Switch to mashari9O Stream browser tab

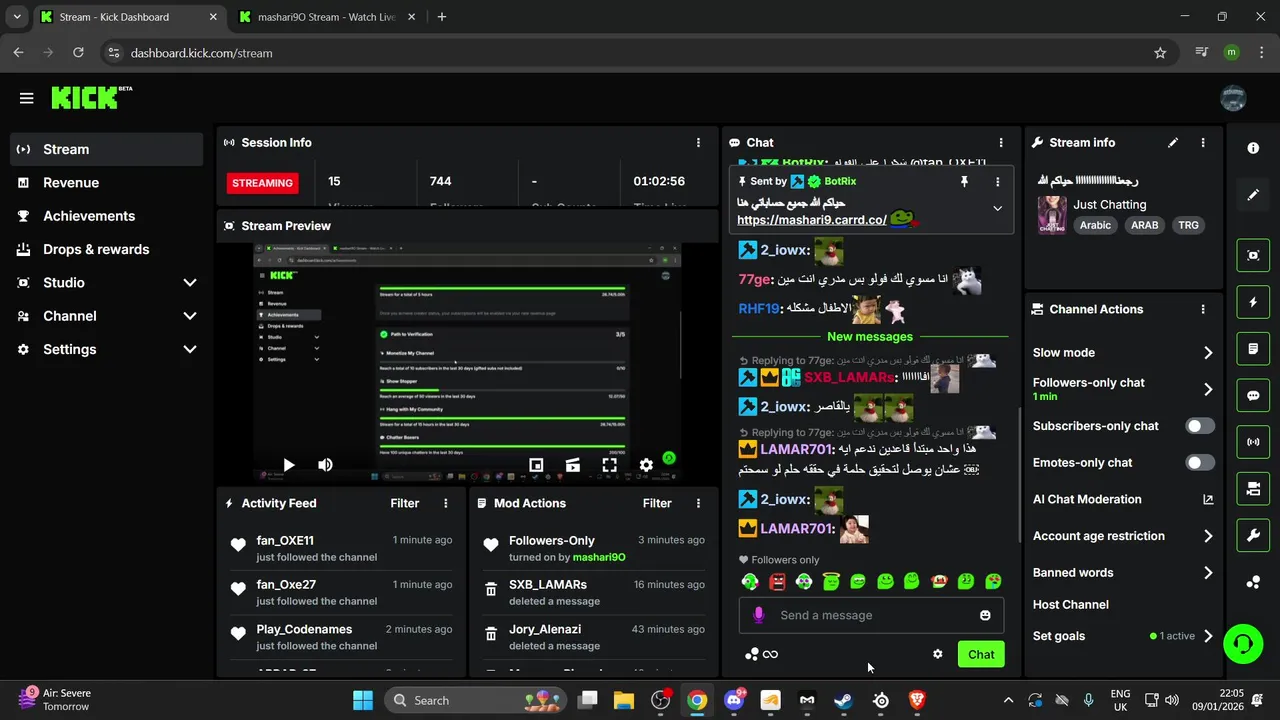coord(327,17)
